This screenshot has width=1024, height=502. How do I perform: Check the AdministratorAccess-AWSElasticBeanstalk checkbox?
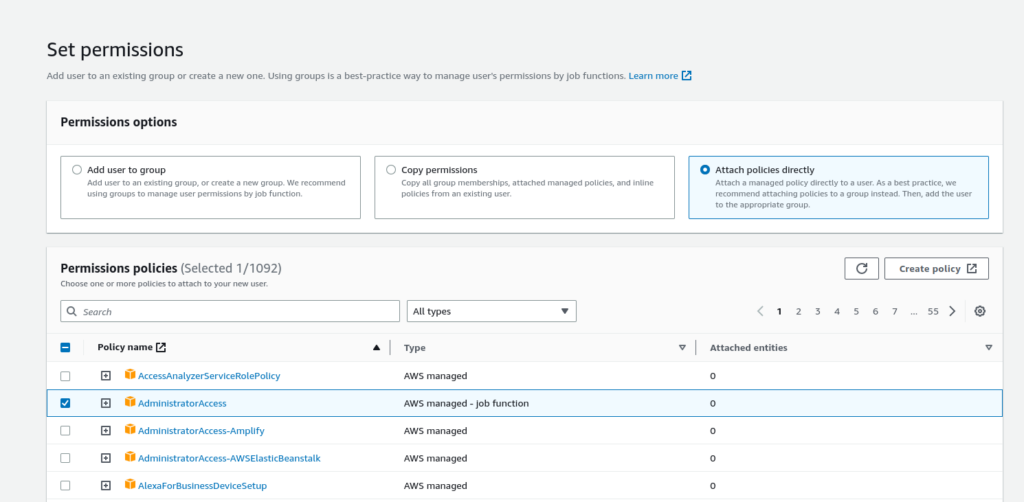coord(65,458)
